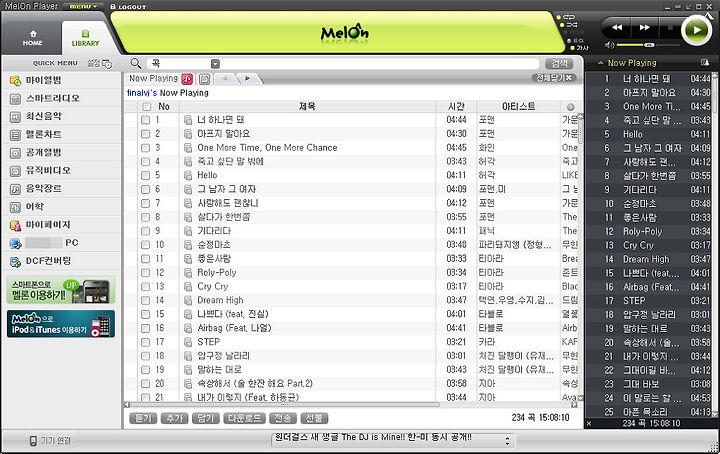
Task: Click the document icon of track 16 Airbag
Action: [188, 328]
